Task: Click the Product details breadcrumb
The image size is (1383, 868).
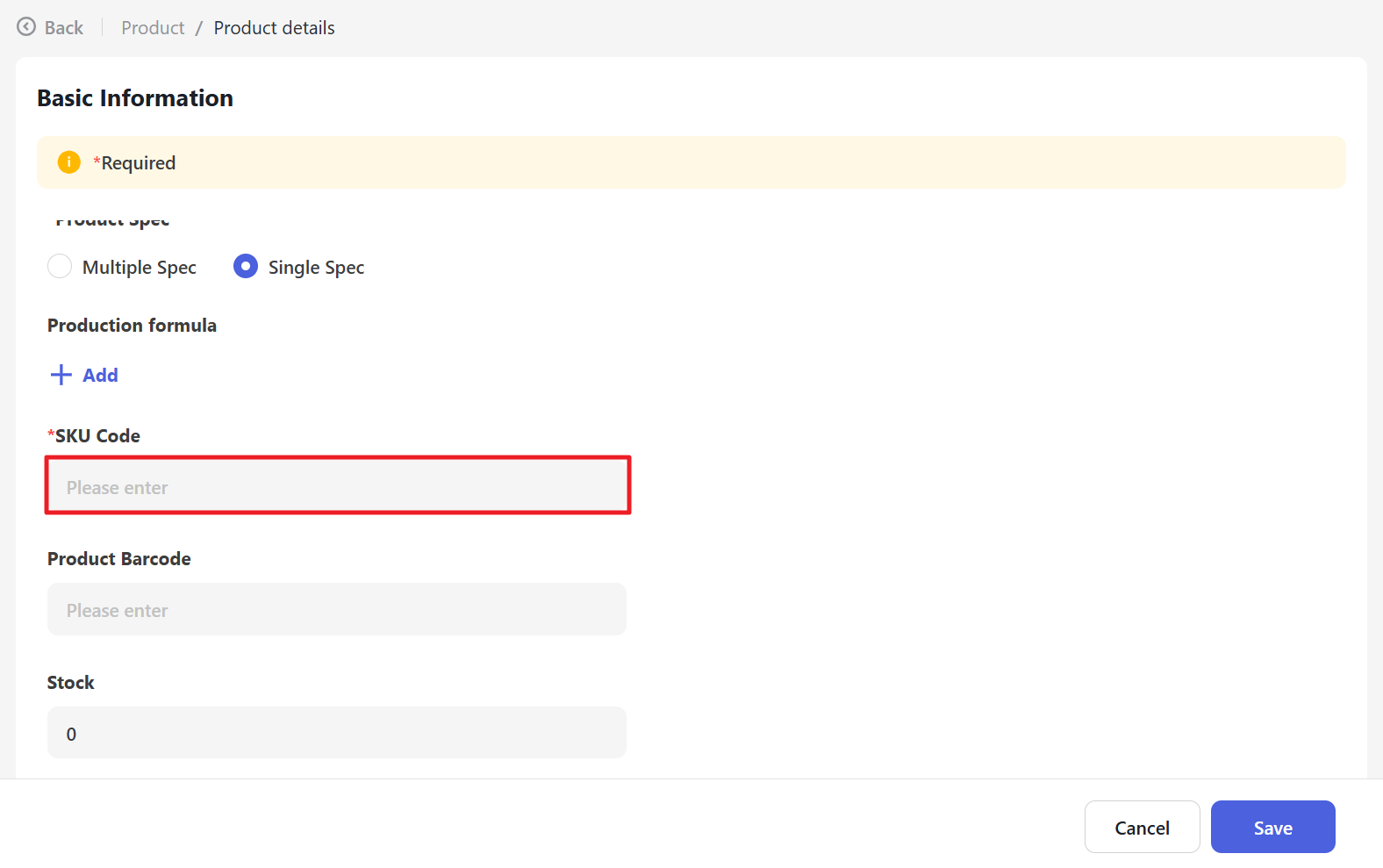Action: [x=274, y=28]
